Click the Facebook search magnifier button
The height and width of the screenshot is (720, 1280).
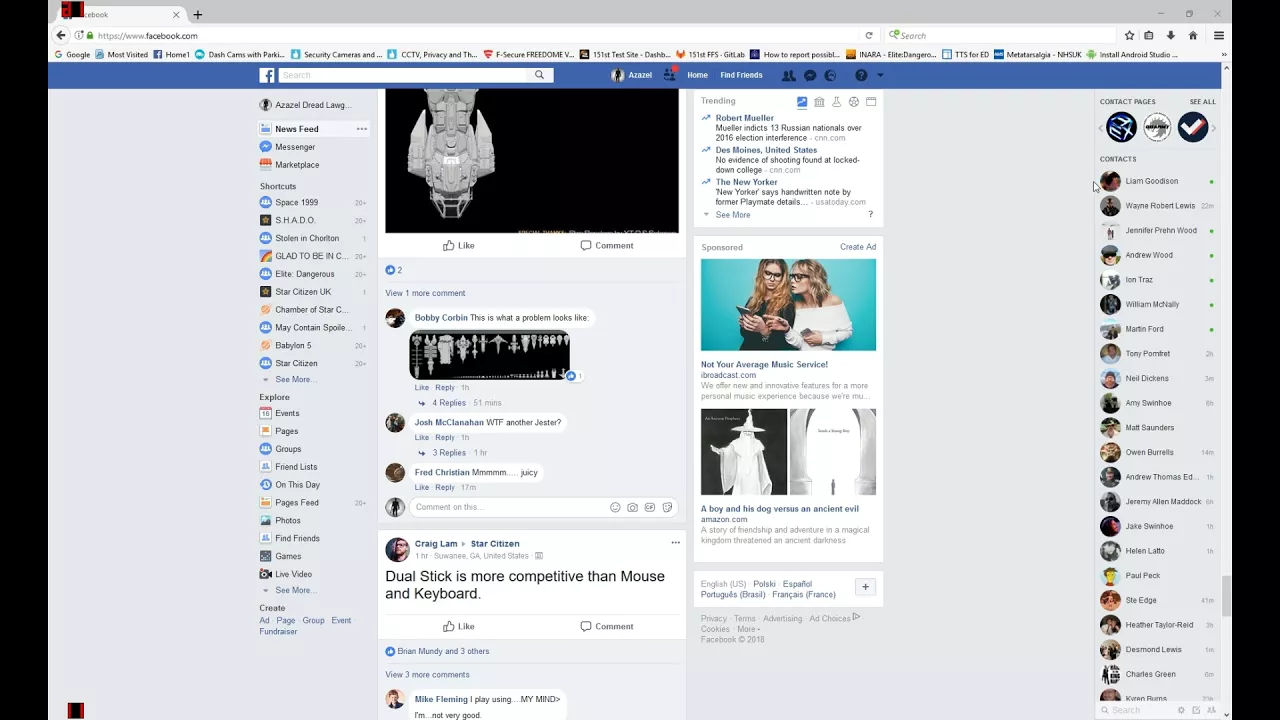coord(539,75)
